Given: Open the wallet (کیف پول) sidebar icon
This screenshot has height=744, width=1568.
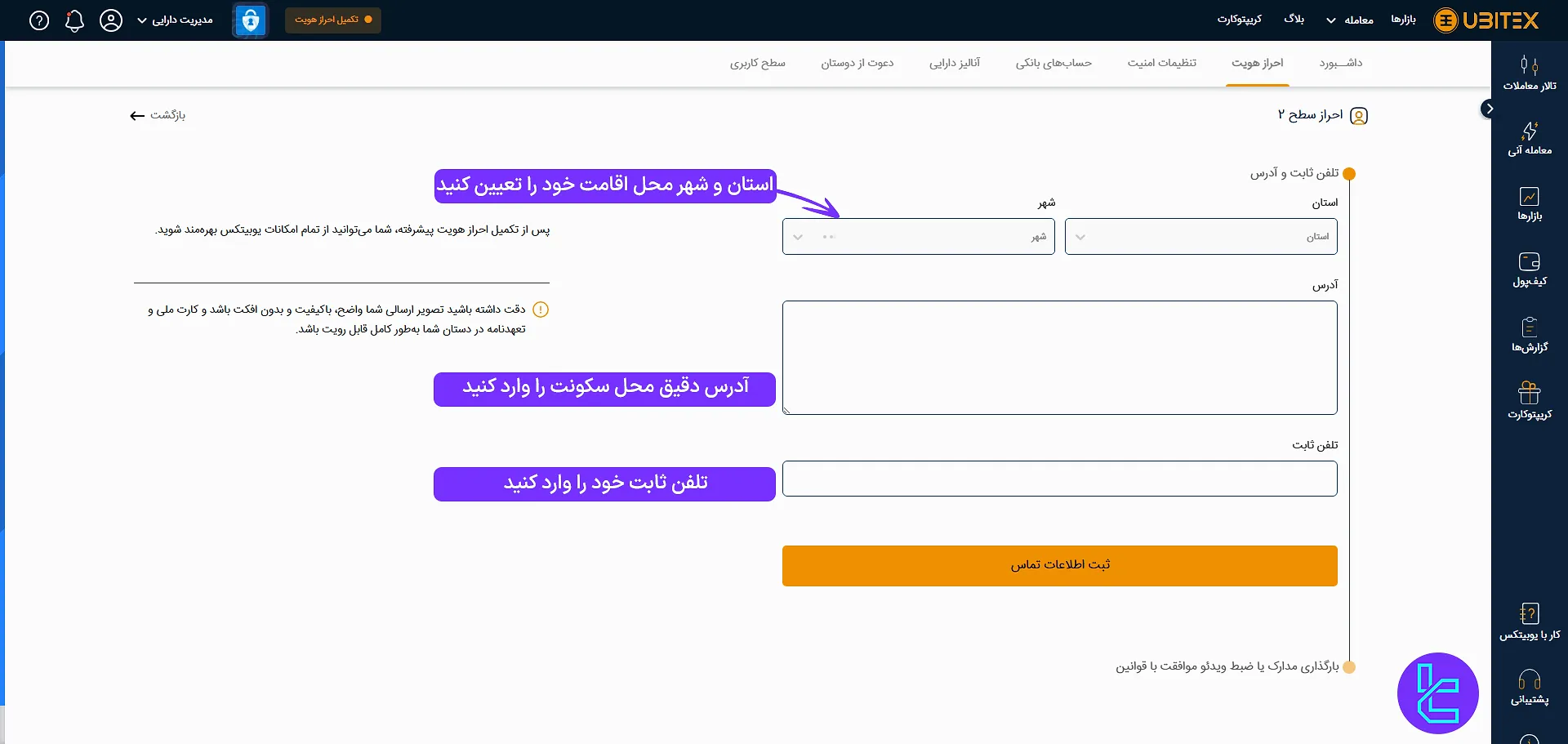Looking at the screenshot, I should pyautogui.click(x=1530, y=270).
